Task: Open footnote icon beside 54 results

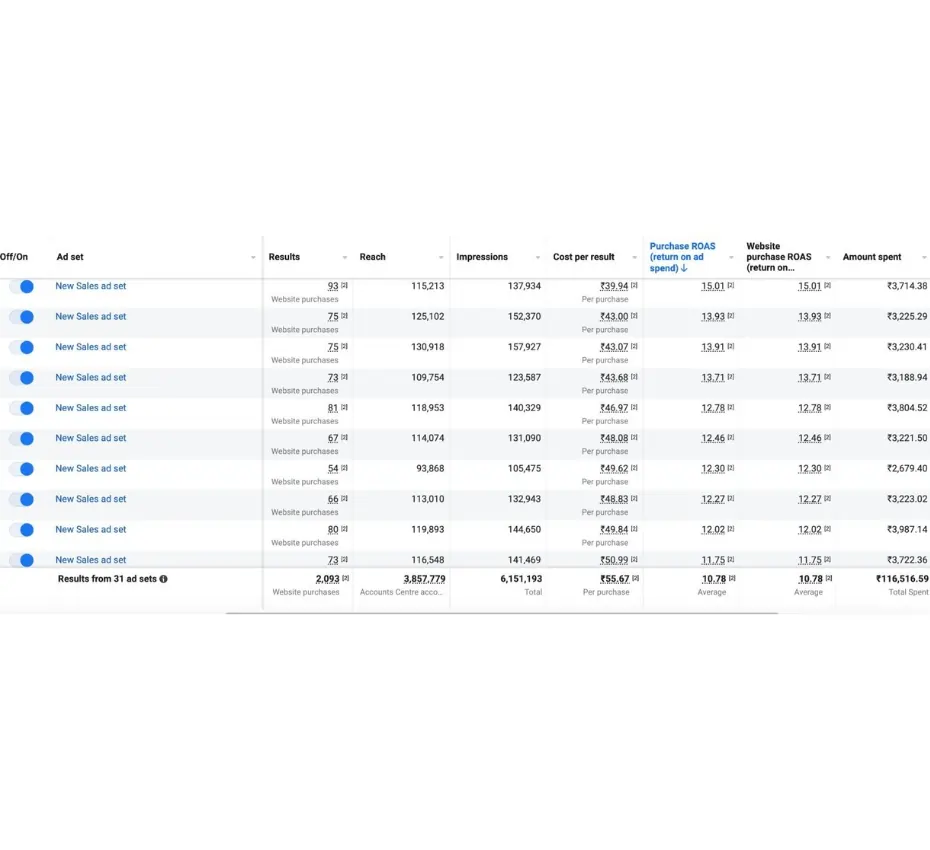Action: coord(345,467)
